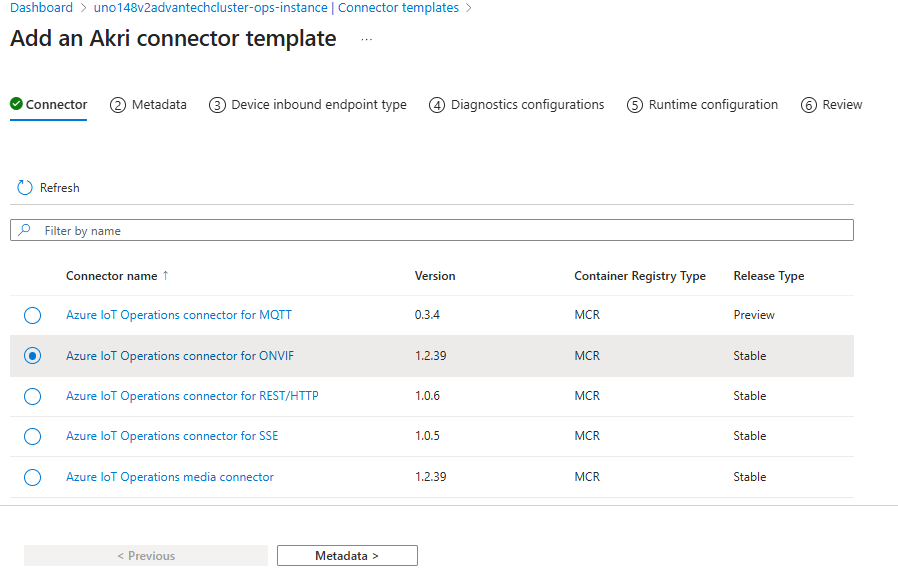Click the green Connector step checkmark icon
The height and width of the screenshot is (572, 898).
tap(16, 104)
